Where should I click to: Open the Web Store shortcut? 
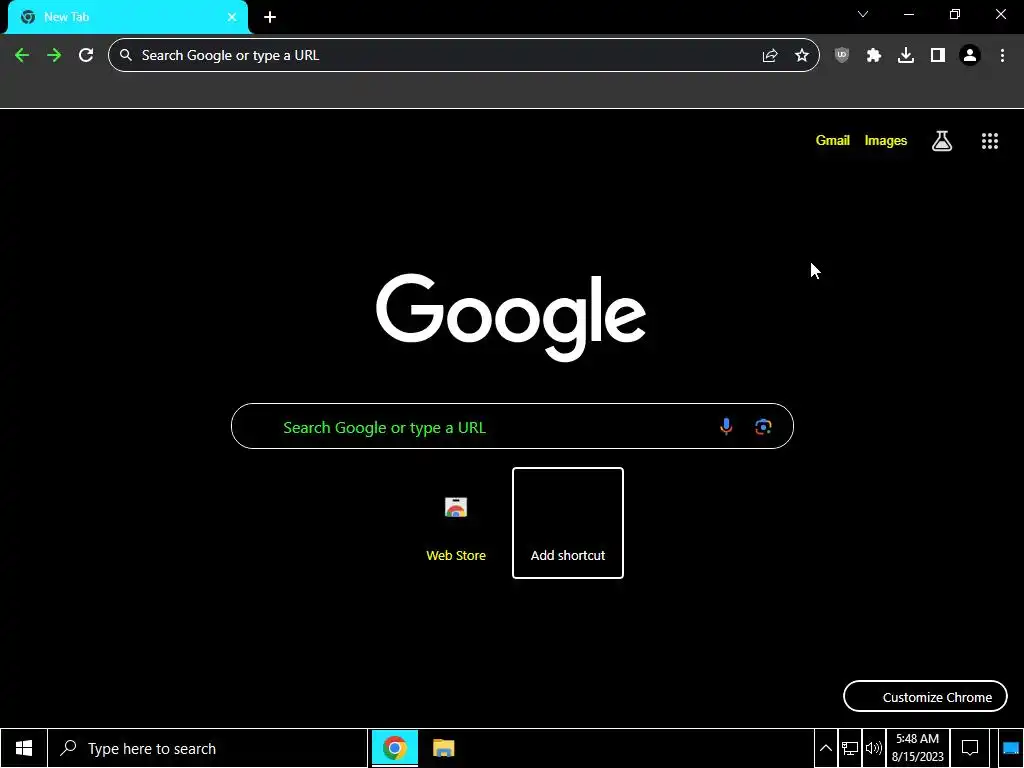456,523
